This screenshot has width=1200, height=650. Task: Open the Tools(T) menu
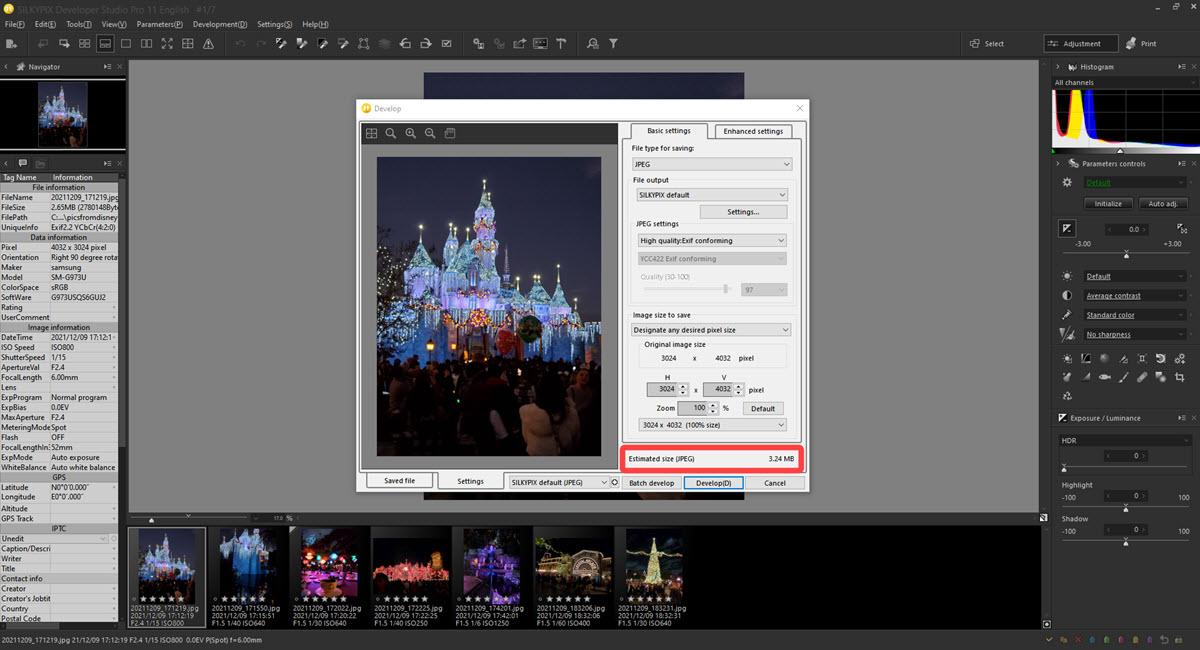coord(79,23)
